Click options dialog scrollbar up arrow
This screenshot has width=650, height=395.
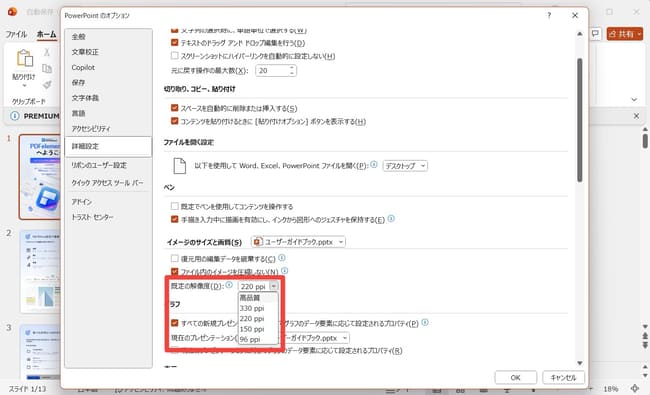(x=580, y=34)
